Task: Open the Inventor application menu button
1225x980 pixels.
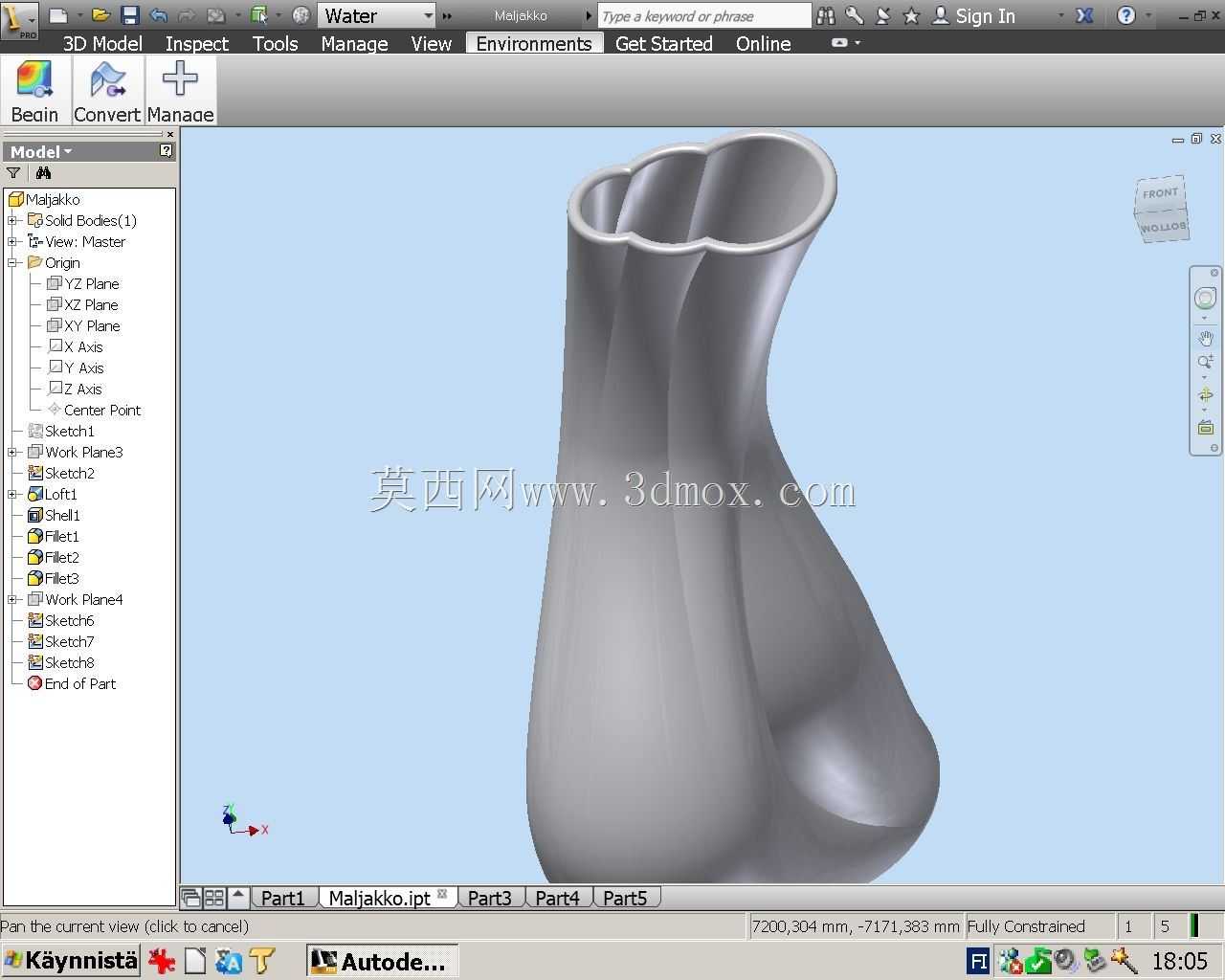Action: [19, 19]
